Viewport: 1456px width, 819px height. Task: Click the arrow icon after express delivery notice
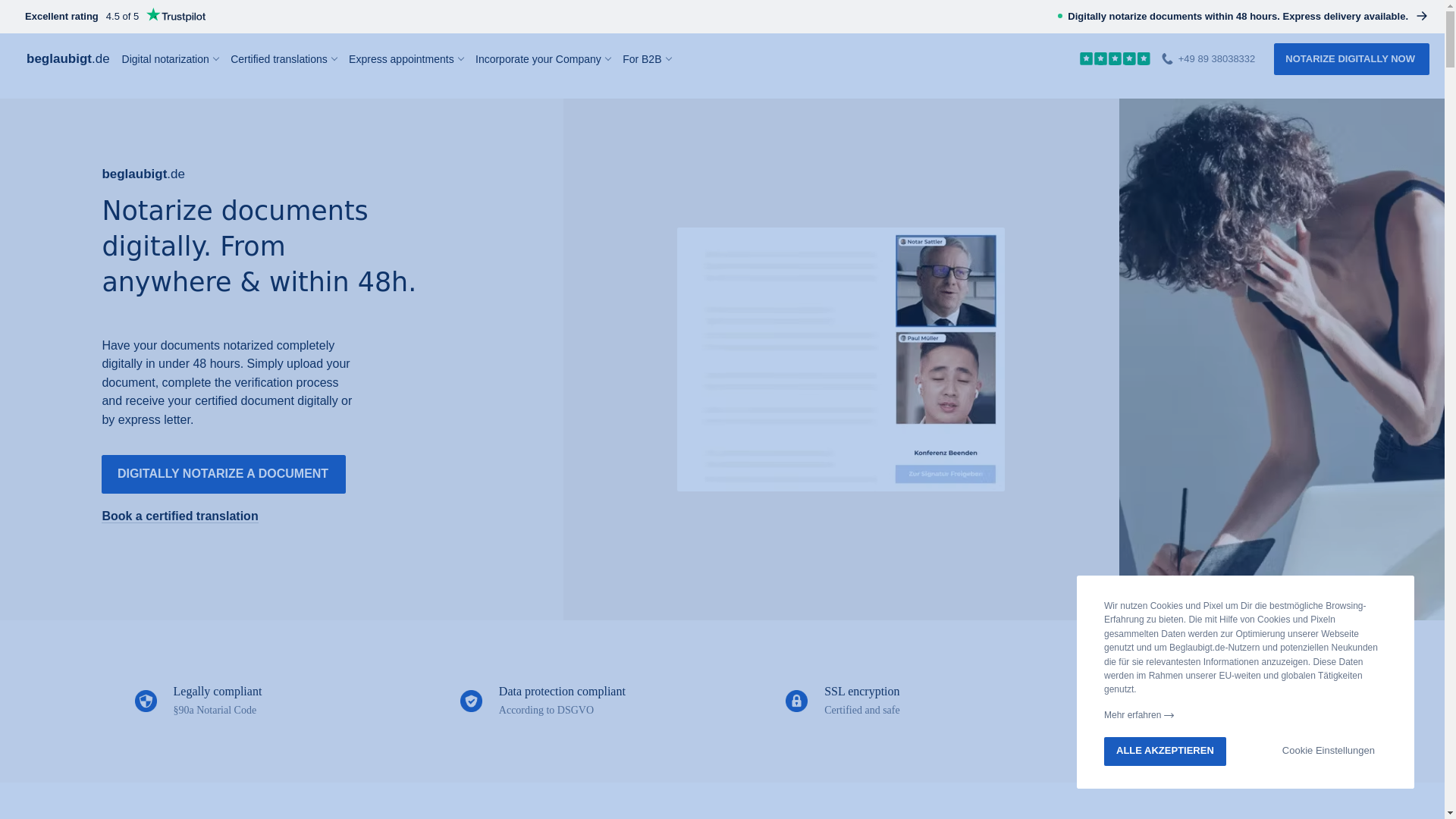(1422, 16)
